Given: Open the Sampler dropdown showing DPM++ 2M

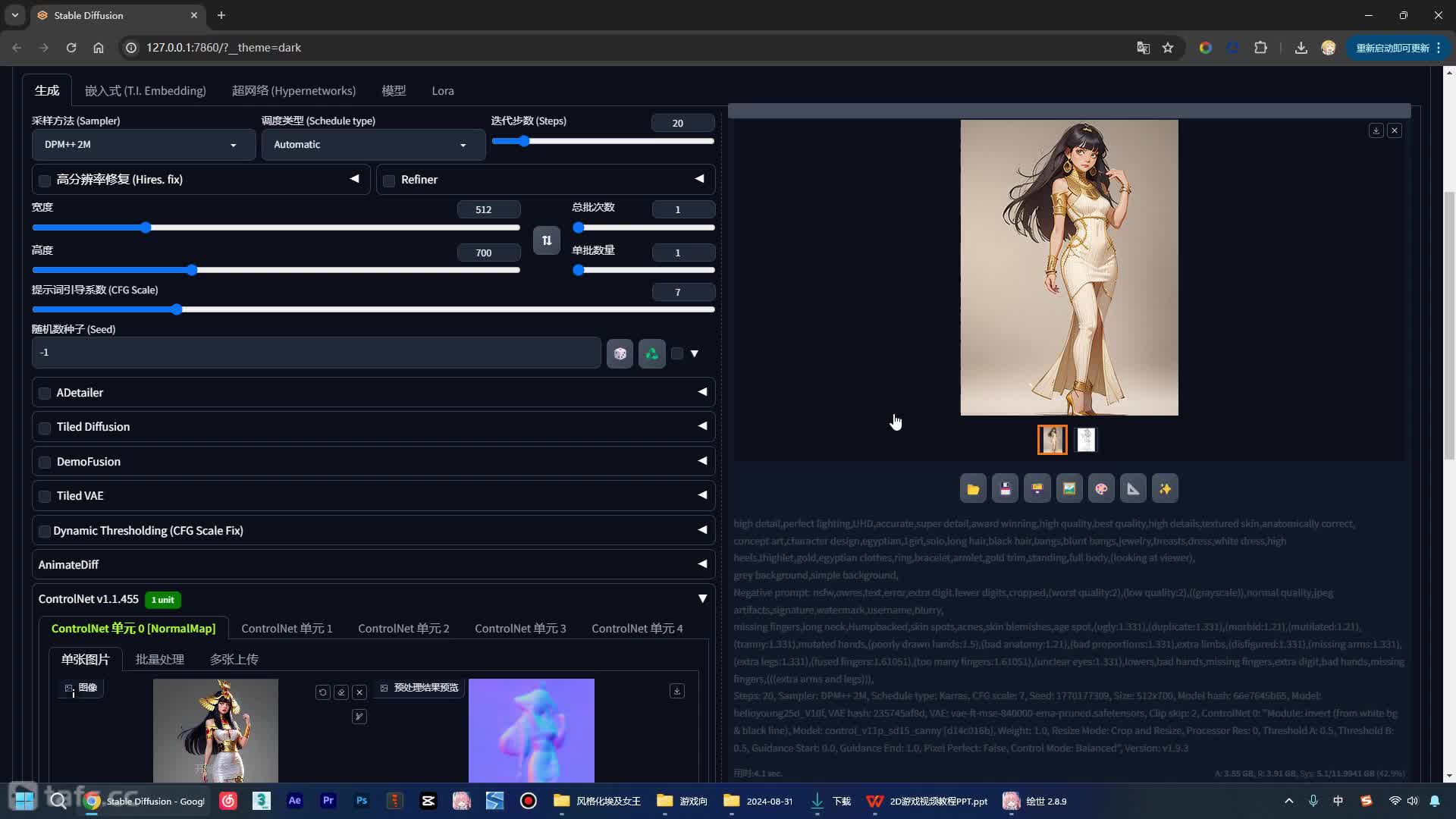Looking at the screenshot, I should tap(143, 145).
